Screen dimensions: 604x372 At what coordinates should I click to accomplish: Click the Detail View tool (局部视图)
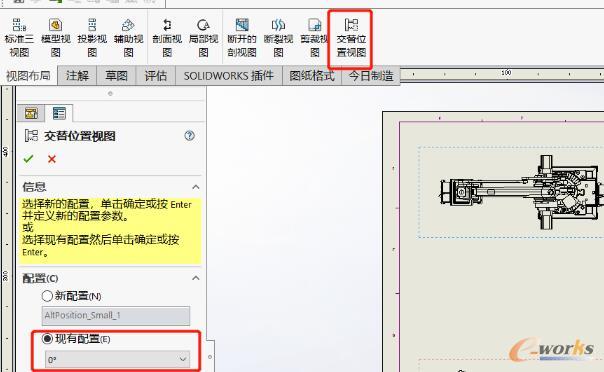pyautogui.click(x=203, y=38)
